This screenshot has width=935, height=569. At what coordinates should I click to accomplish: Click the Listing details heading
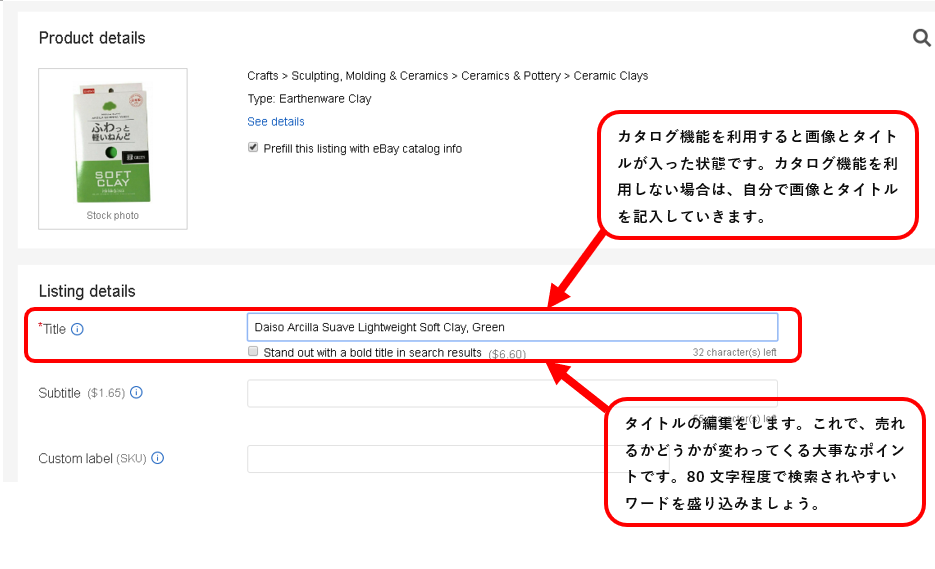tap(87, 291)
